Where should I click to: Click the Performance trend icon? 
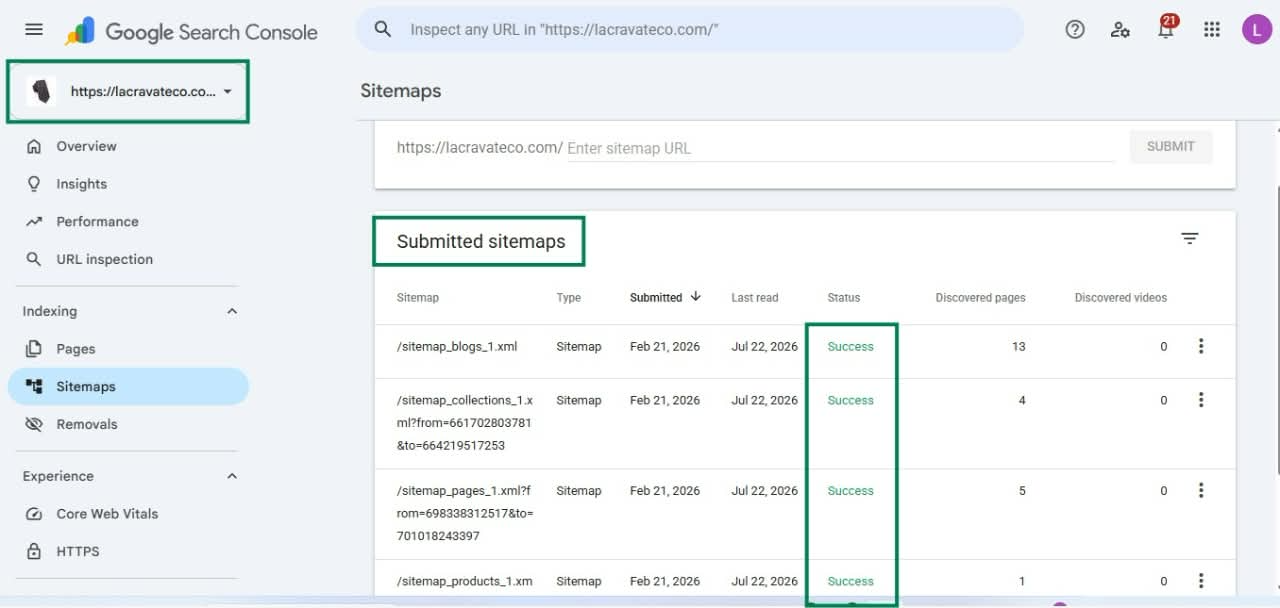(34, 221)
